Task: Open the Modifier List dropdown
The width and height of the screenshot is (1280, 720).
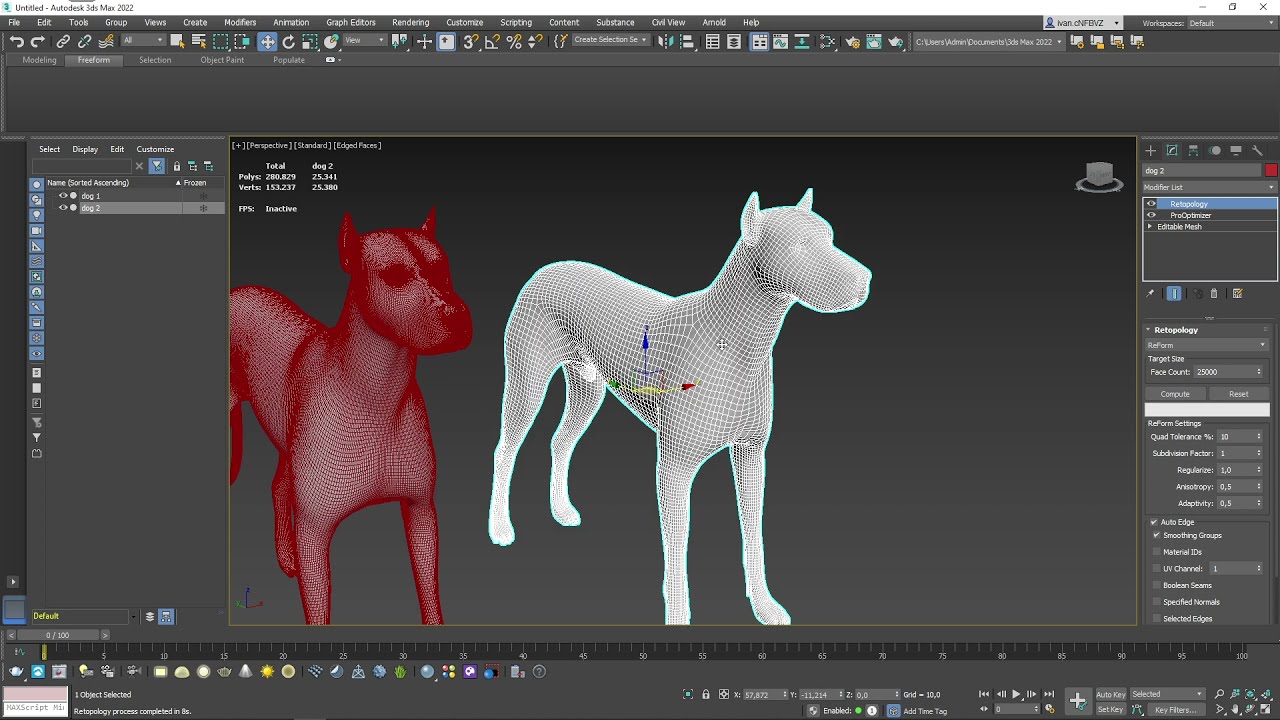Action: (x=1210, y=187)
